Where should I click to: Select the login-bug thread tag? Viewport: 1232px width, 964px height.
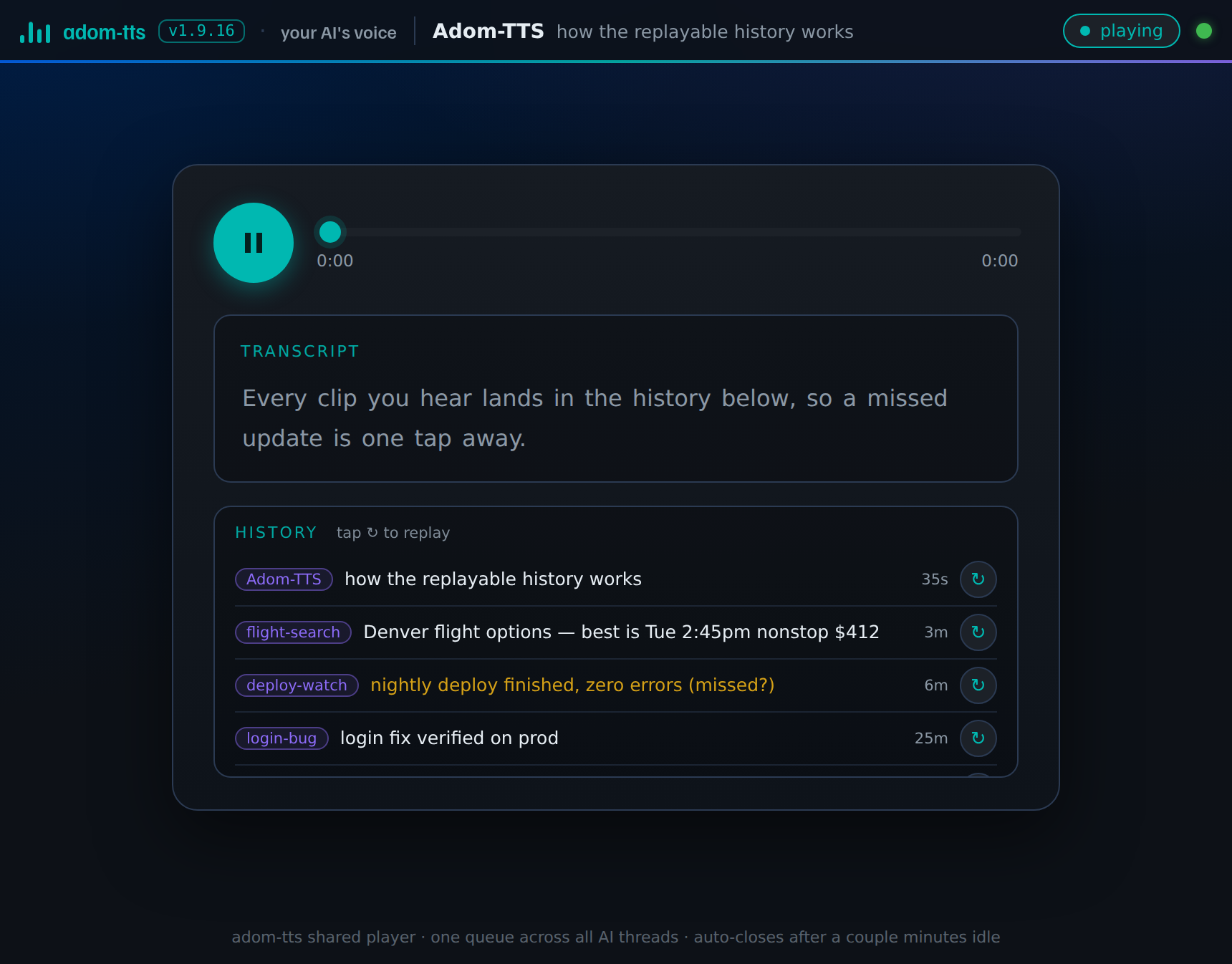[x=281, y=738]
